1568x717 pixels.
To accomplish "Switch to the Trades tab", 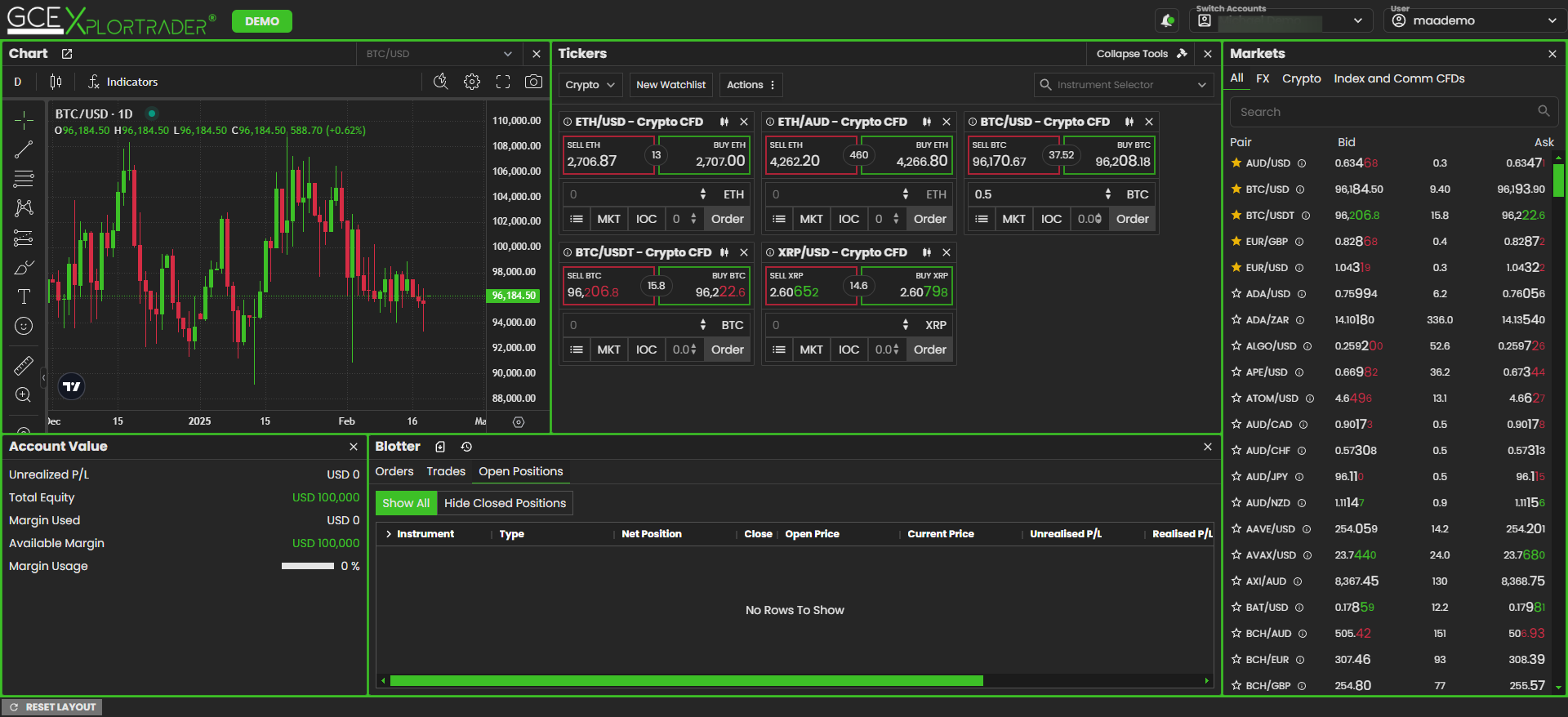I will (446, 471).
